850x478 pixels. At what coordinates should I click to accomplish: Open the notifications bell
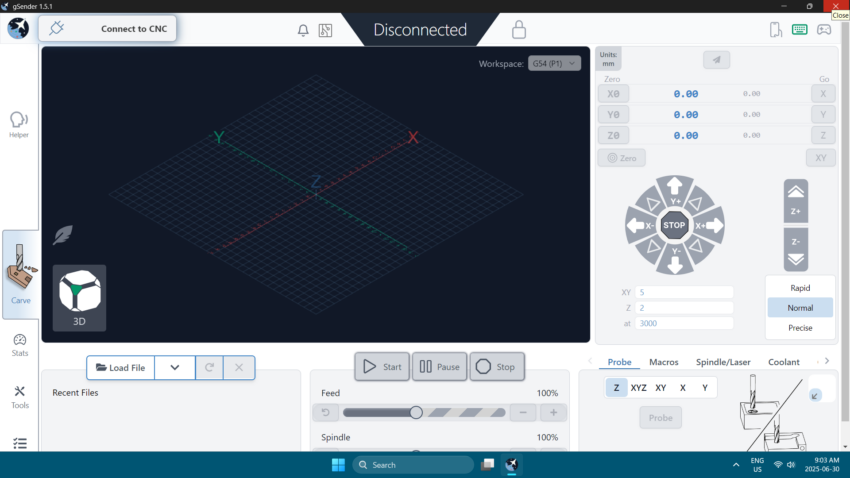(303, 30)
